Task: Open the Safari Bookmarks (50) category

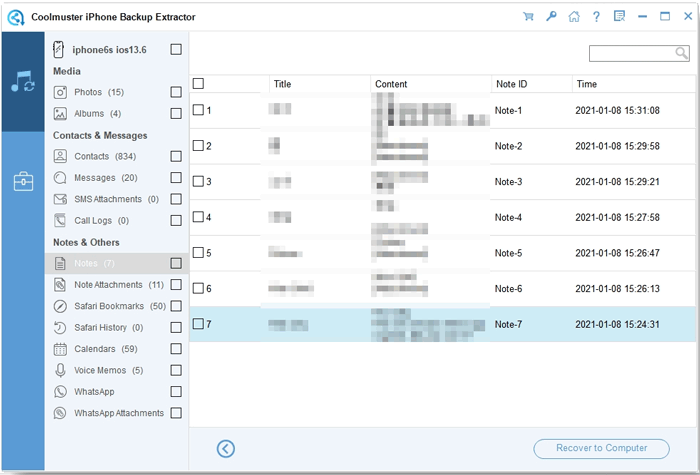Action: point(120,306)
